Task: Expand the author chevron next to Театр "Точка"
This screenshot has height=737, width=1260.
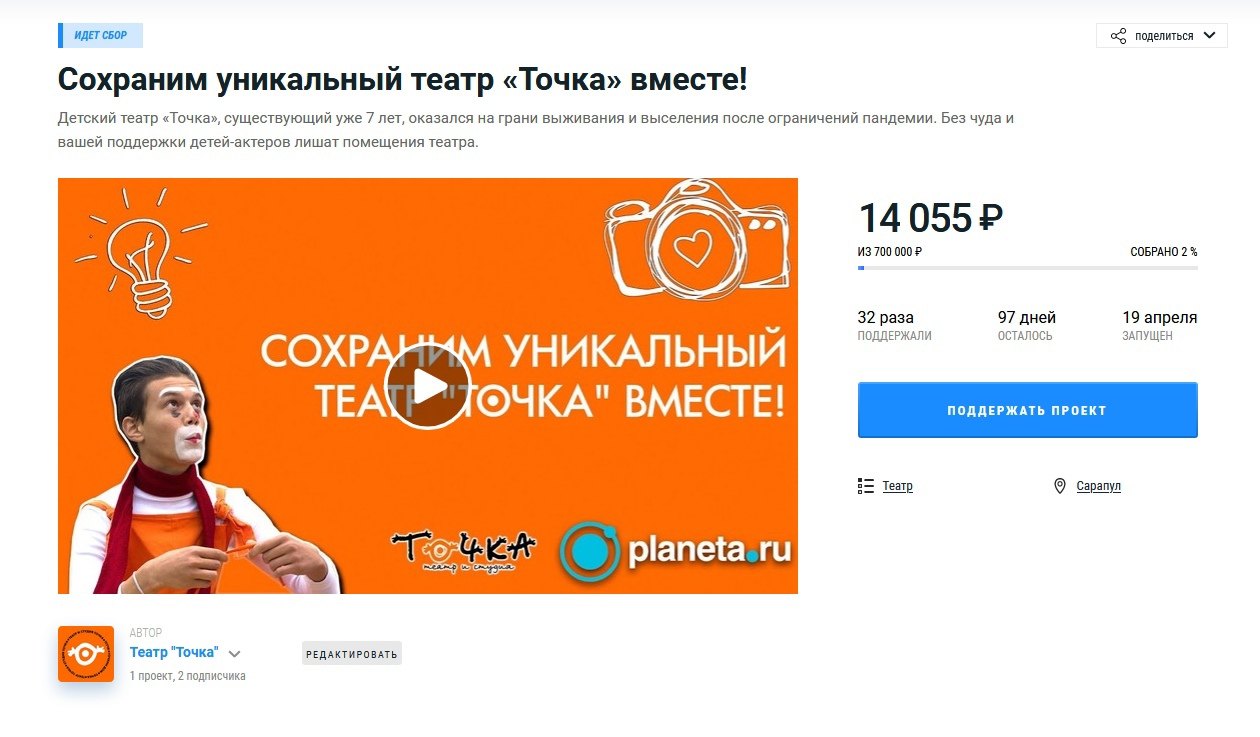Action: point(234,654)
